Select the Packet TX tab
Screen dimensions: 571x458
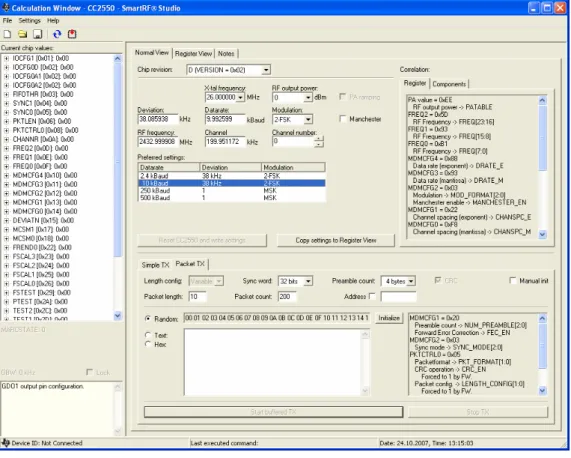pyautogui.click(x=190, y=264)
